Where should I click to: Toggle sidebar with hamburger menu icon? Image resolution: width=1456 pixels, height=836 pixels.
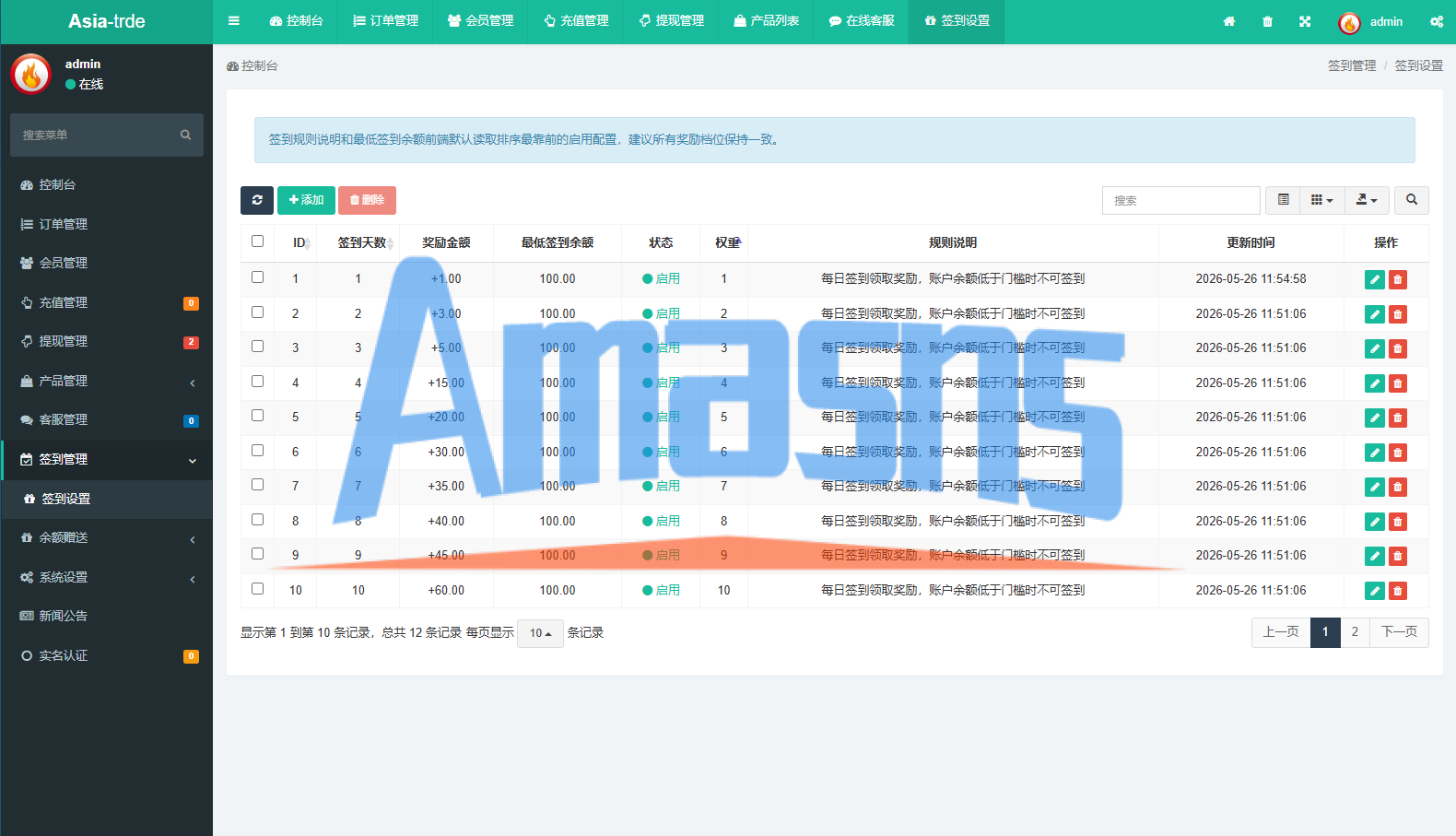[234, 20]
